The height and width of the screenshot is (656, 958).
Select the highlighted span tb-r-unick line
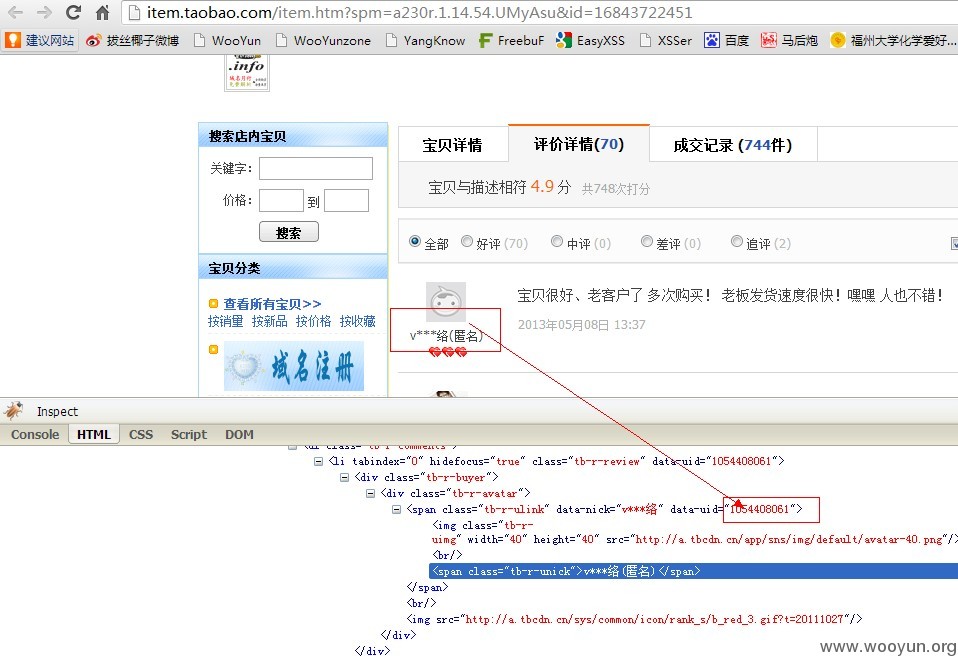(x=693, y=571)
